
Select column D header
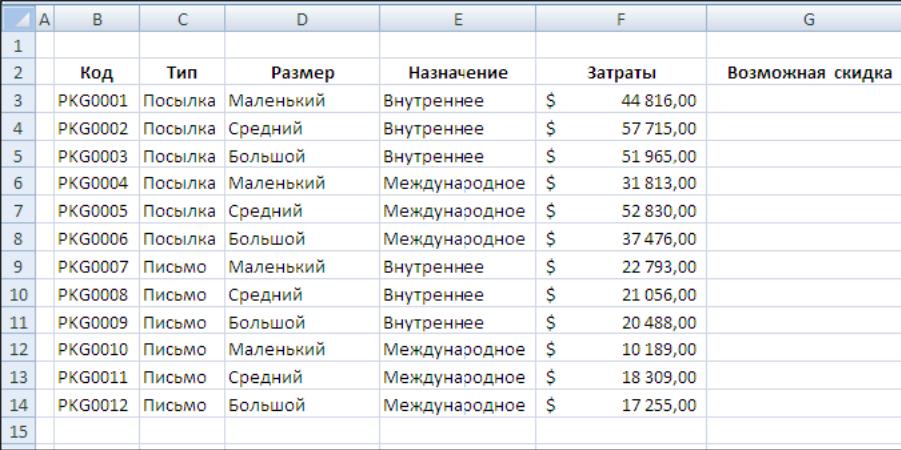coord(302,19)
